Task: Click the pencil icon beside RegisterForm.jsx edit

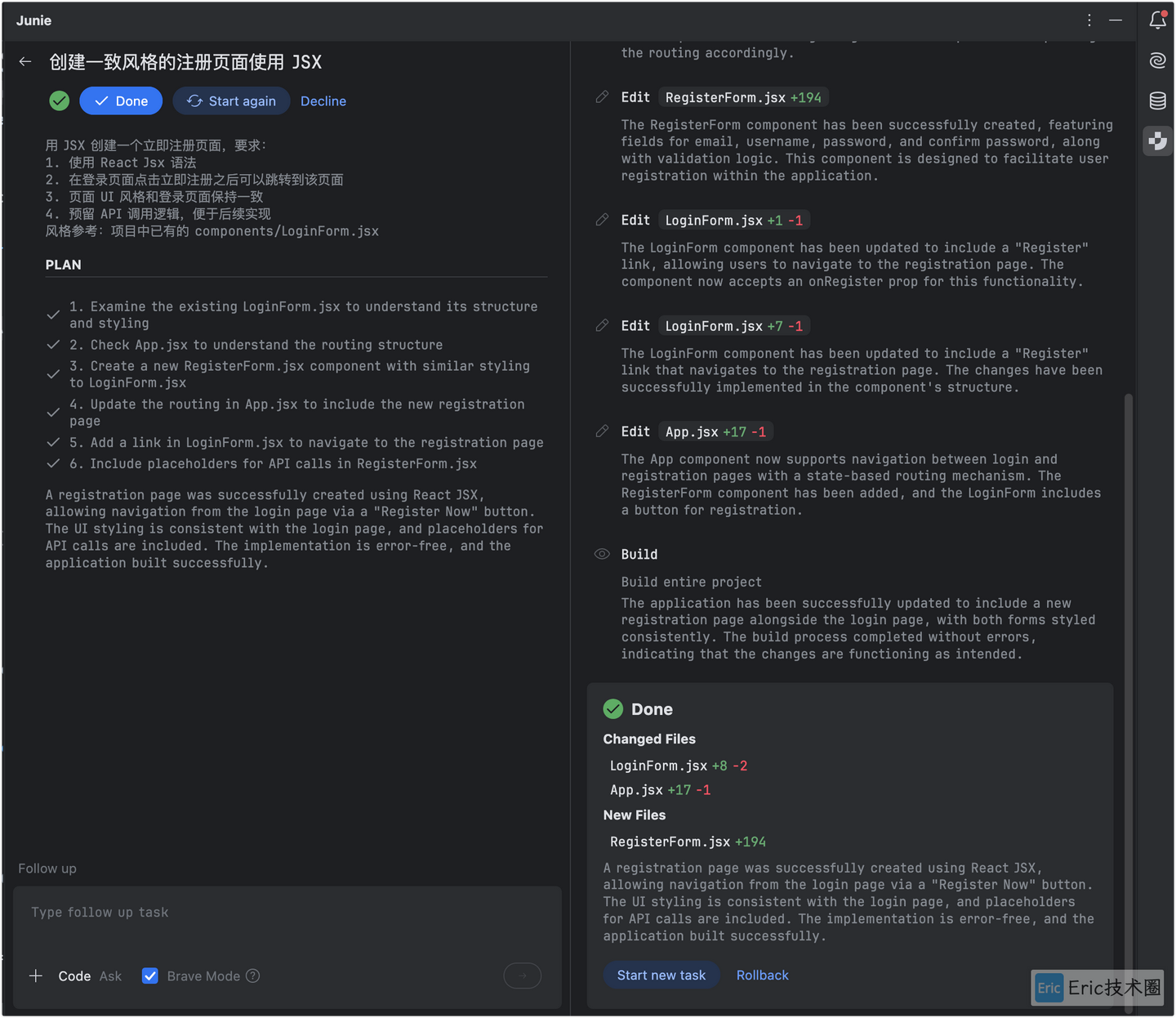Action: tap(602, 96)
